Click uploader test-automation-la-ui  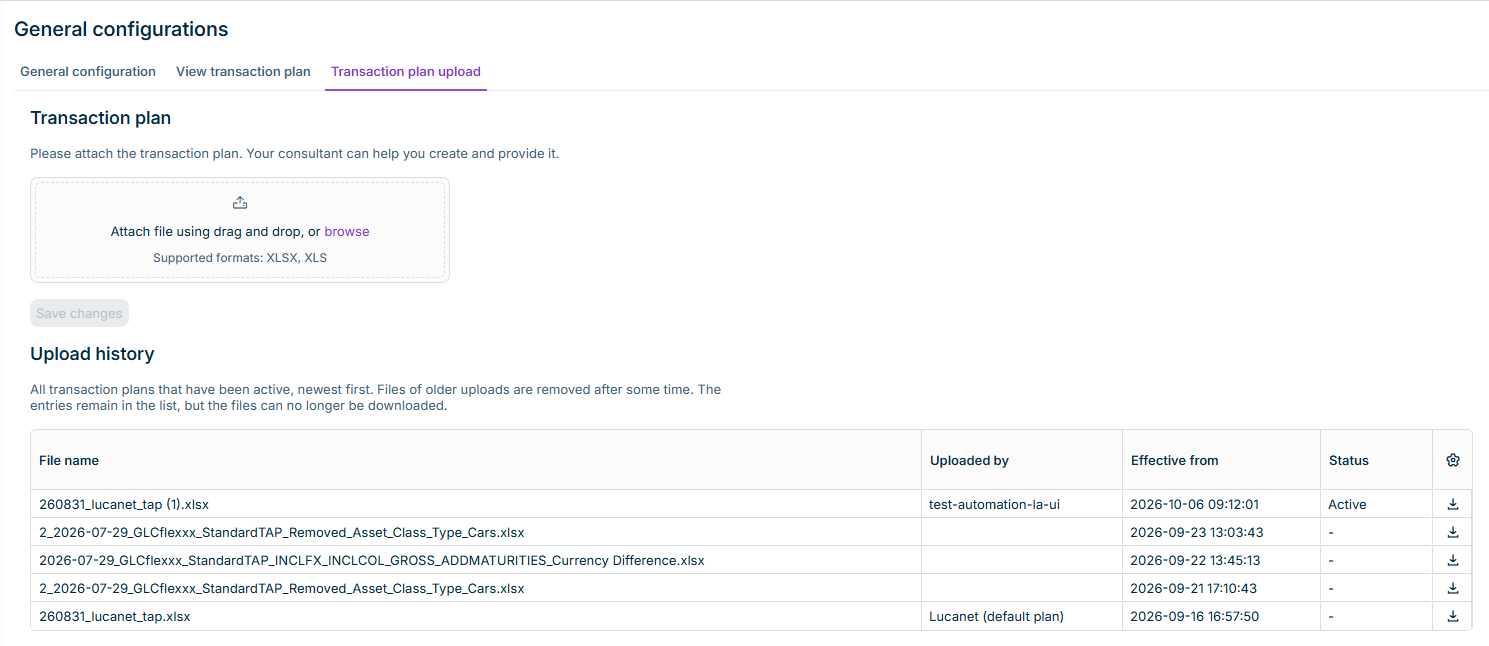coord(995,504)
